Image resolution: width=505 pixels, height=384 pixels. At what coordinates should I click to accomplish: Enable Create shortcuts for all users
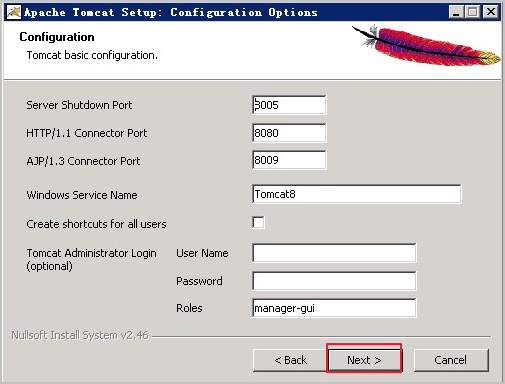pos(259,223)
